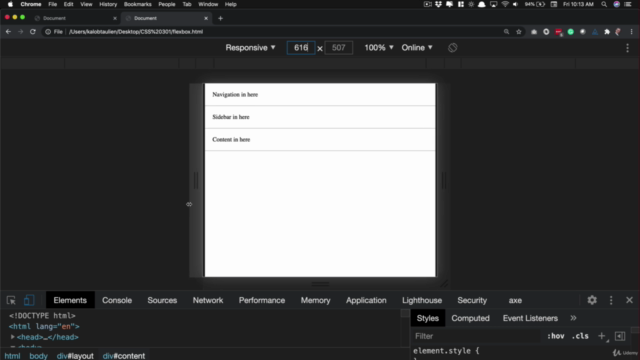Open the Bookmarks menu in menu bar
The image size is (640, 360).
click(x=138, y=4)
